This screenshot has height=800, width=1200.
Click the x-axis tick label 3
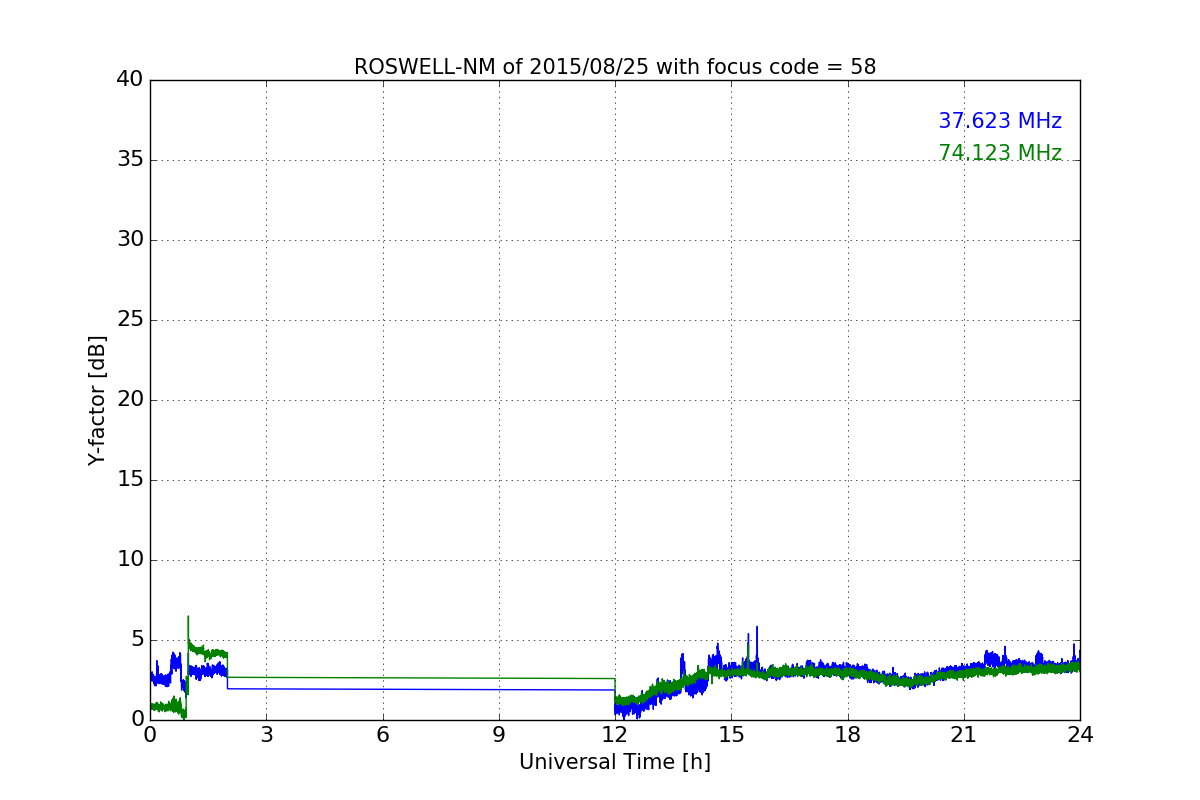pyautogui.click(x=266, y=734)
